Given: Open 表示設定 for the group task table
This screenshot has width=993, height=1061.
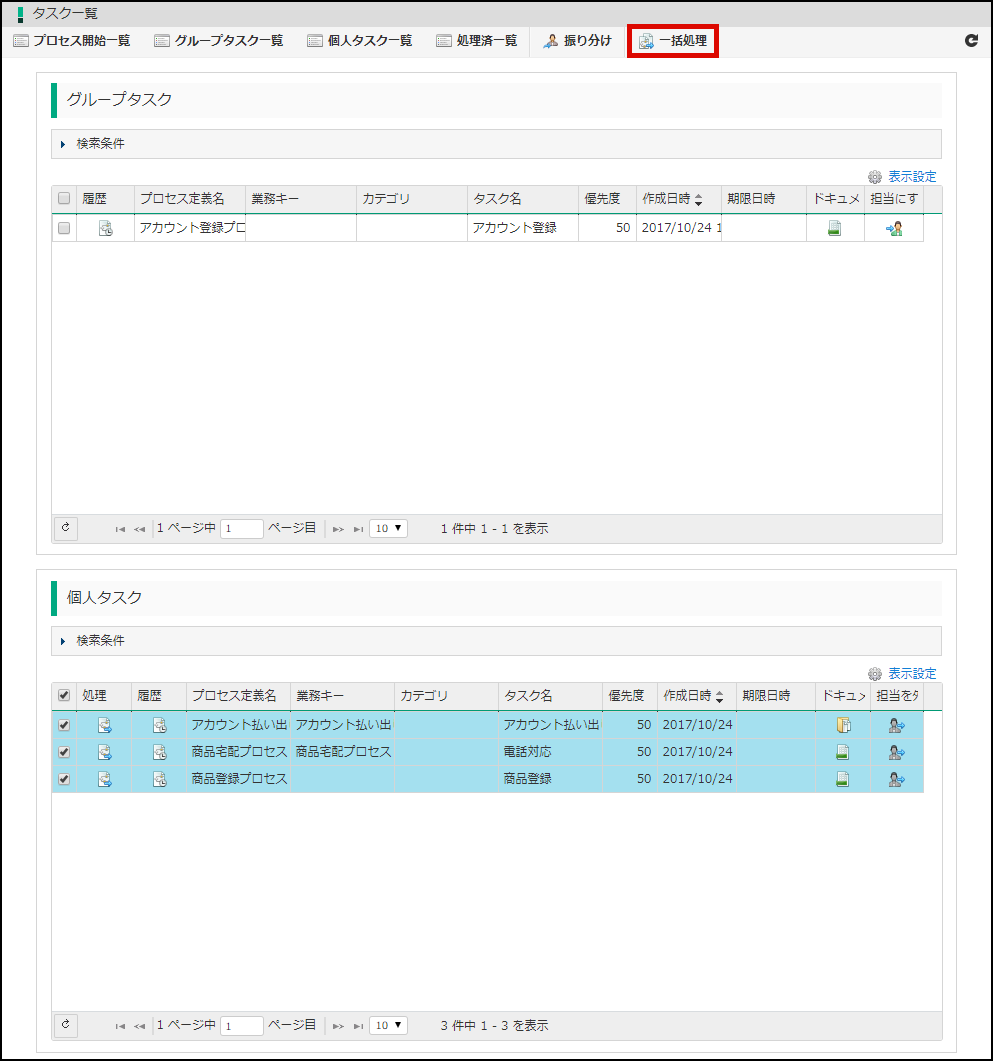Looking at the screenshot, I should click(x=902, y=177).
